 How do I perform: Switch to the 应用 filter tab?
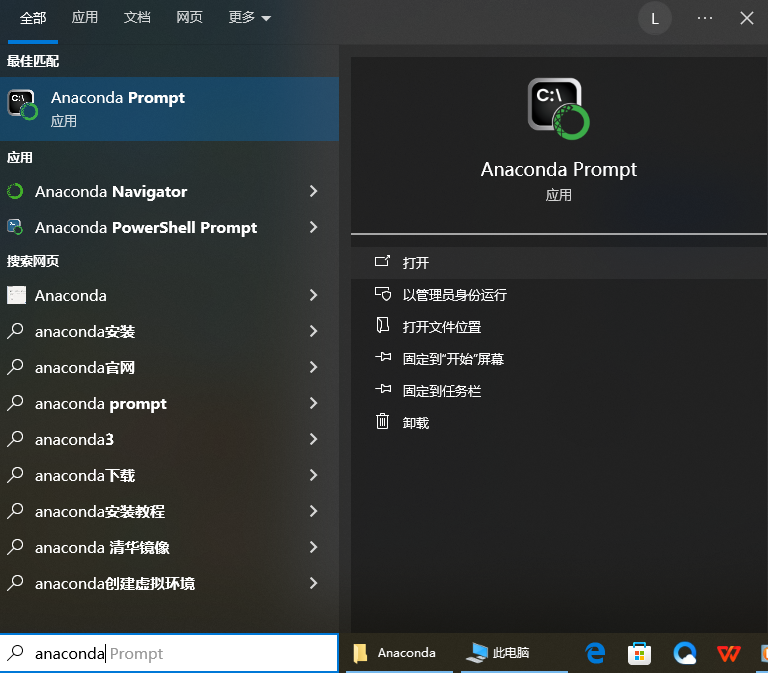pos(85,18)
